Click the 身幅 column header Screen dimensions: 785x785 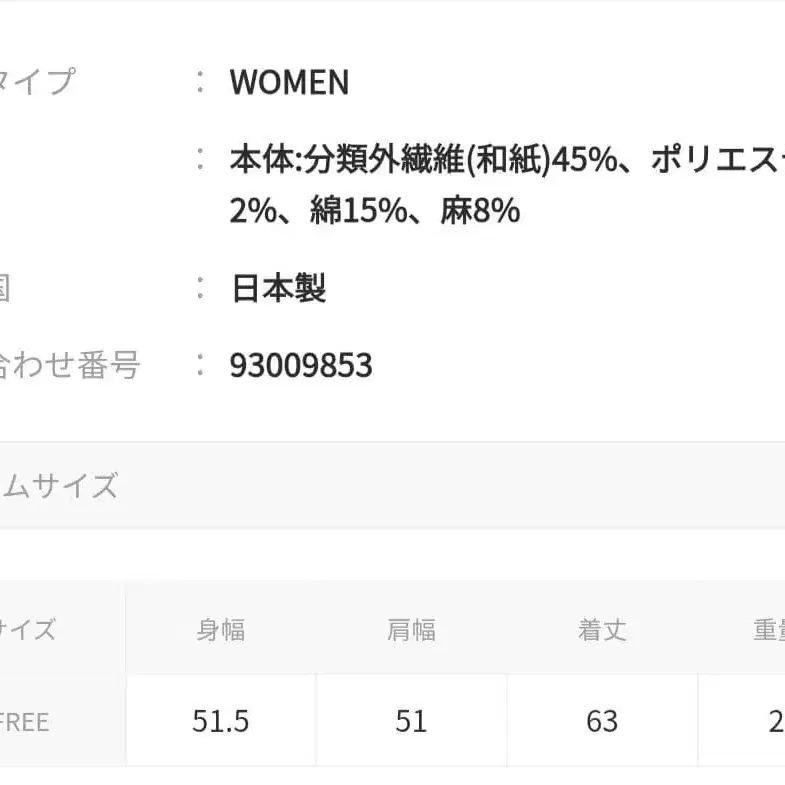coord(221,630)
